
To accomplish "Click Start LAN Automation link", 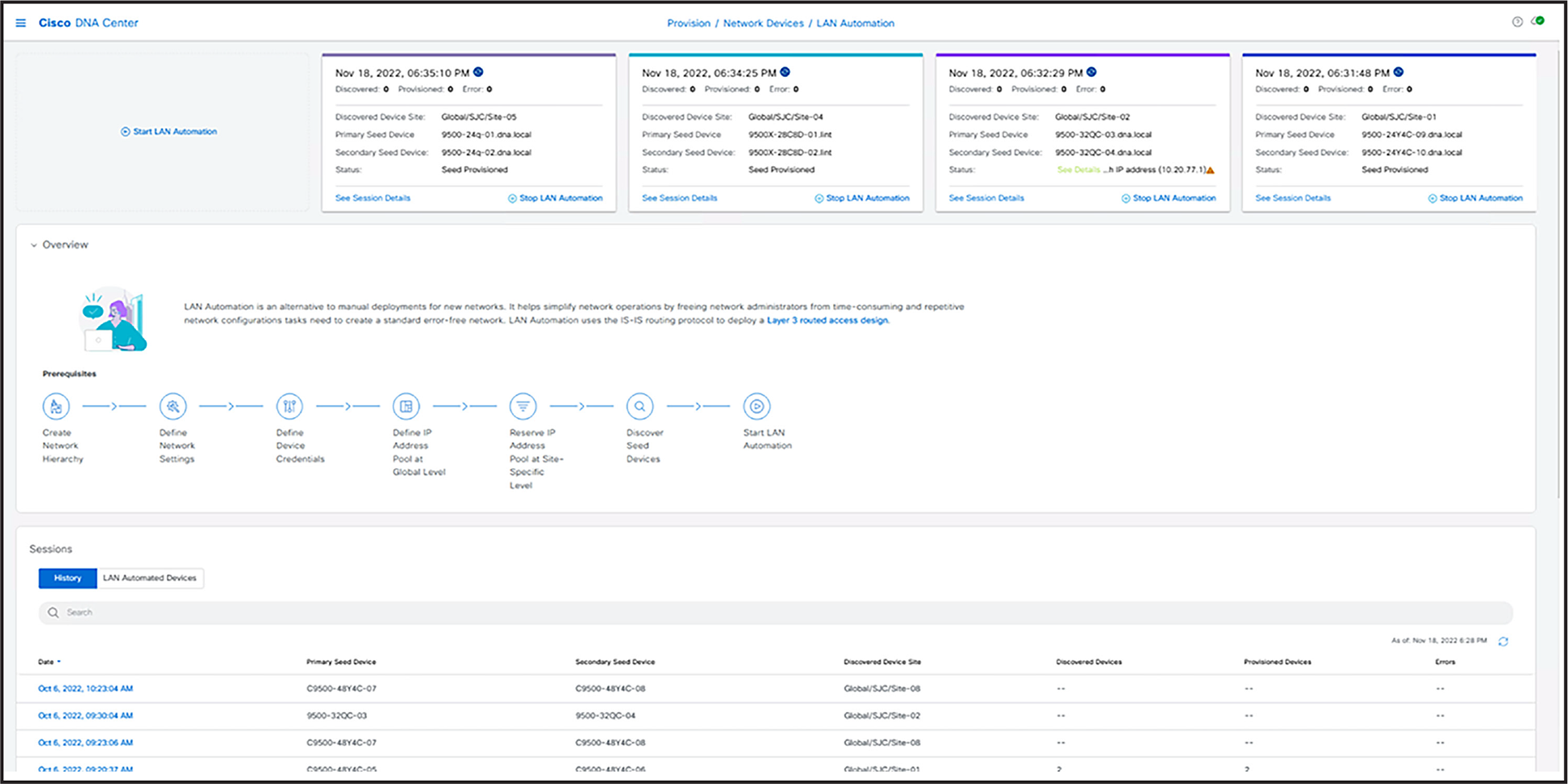I will (169, 131).
